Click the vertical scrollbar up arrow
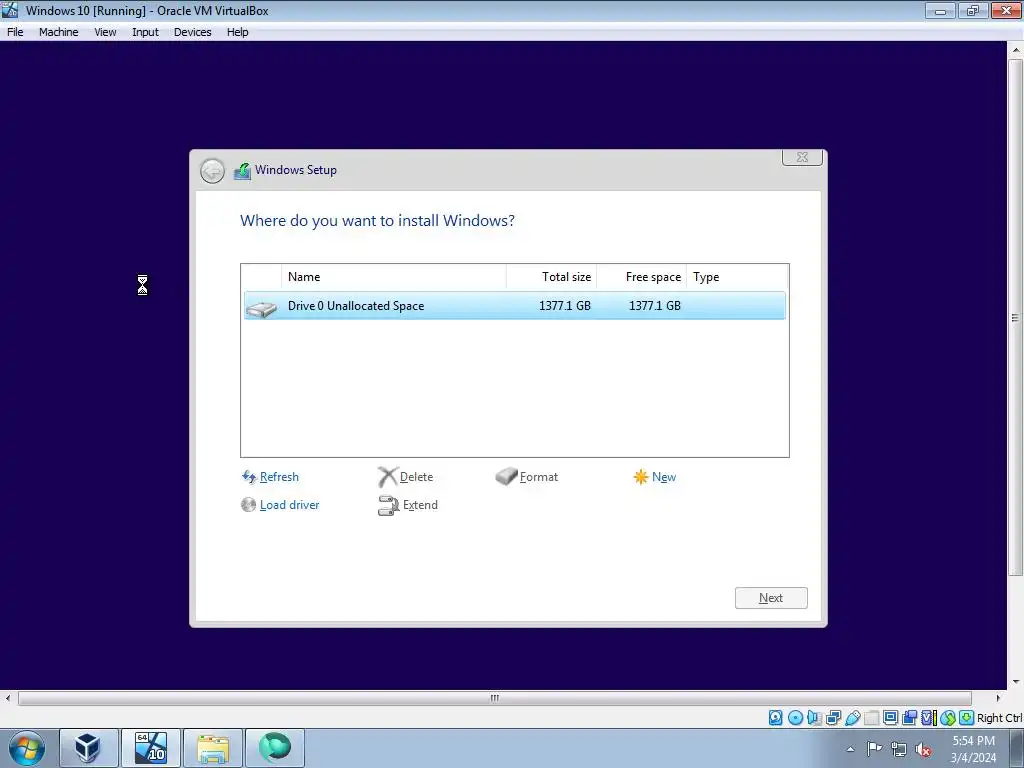Viewport: 1024px width, 768px height. click(x=1015, y=49)
